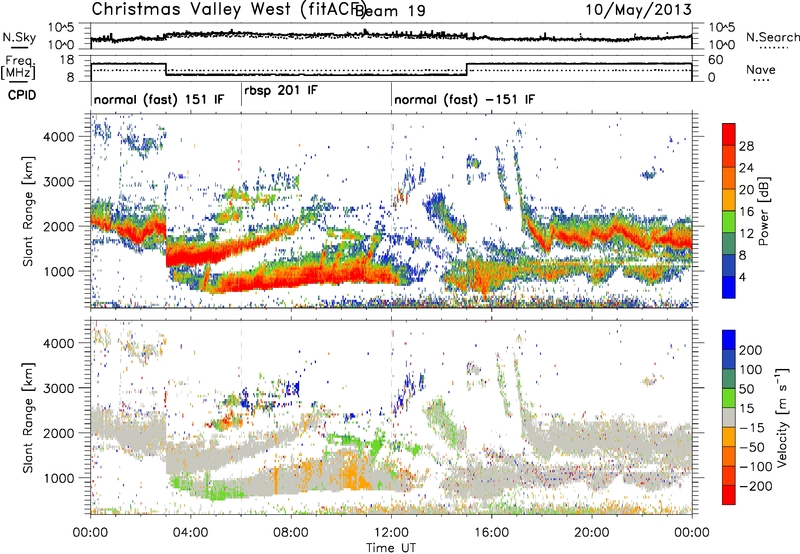Screen dimensions: 800x554
Task: Click the '16:00' time axis label
Action: (x=491, y=533)
